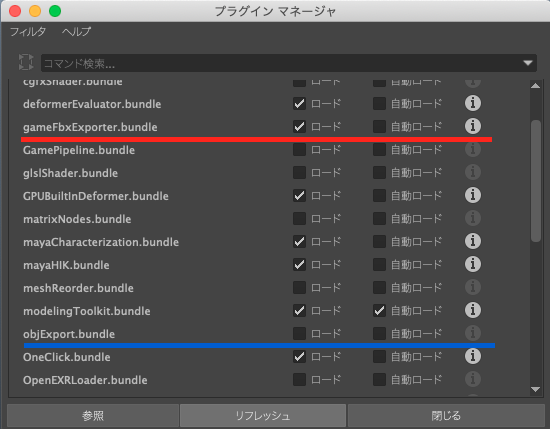Uncheck Load for deformerEvaluator.bundle

coord(299,104)
